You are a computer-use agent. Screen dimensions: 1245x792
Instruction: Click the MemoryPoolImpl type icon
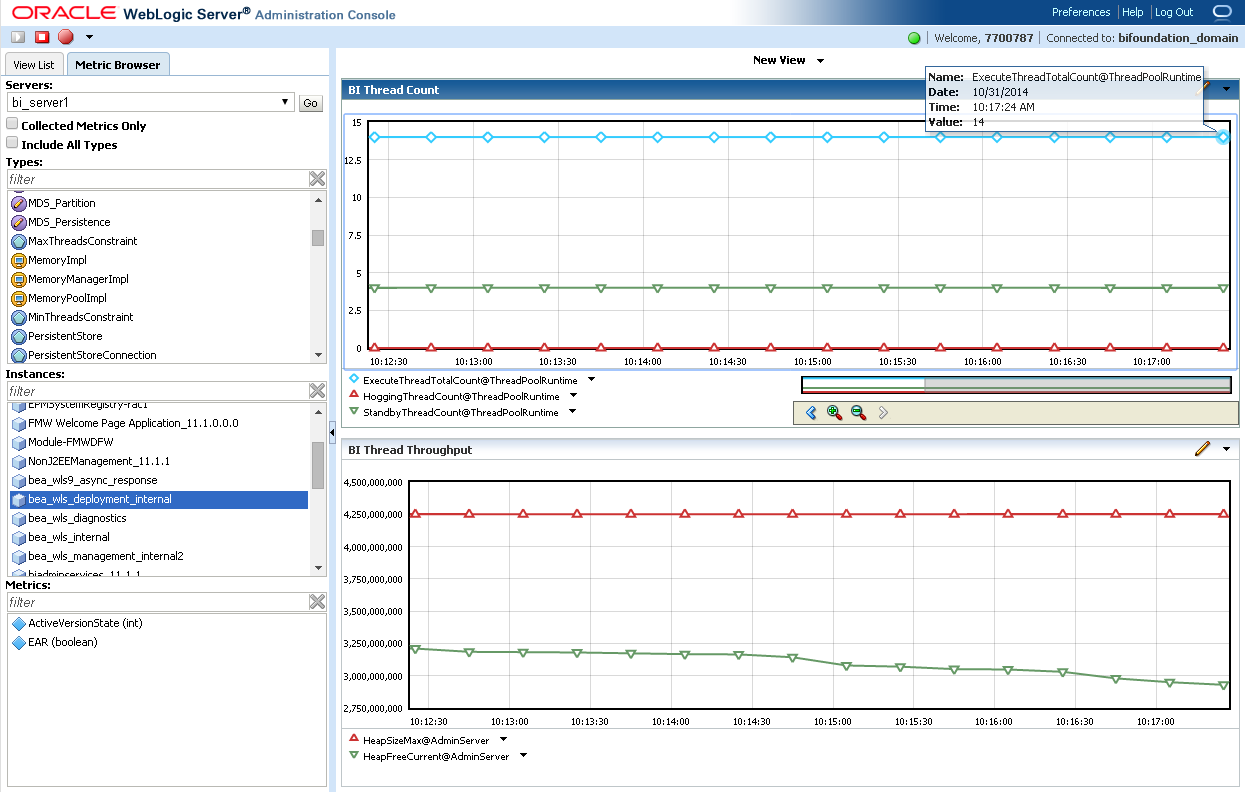tap(18, 298)
